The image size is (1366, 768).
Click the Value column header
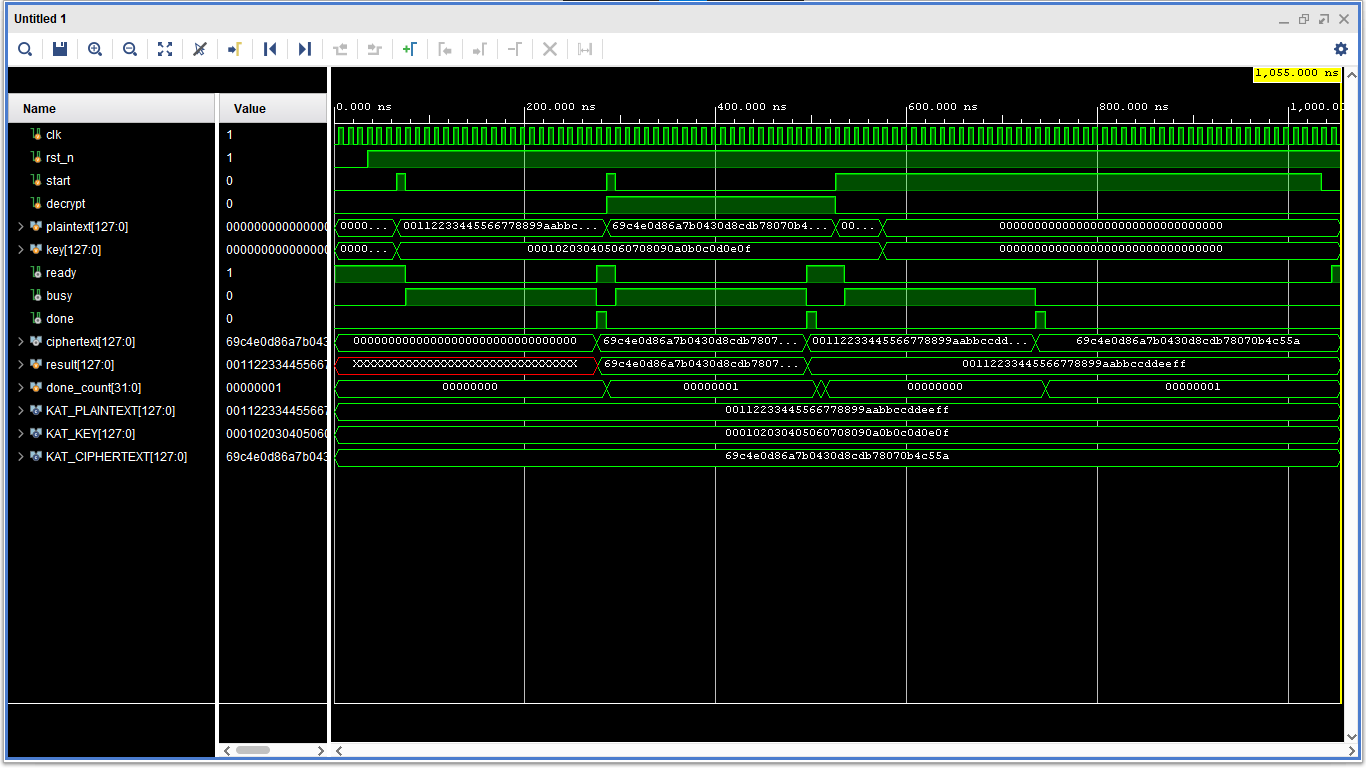[273, 108]
